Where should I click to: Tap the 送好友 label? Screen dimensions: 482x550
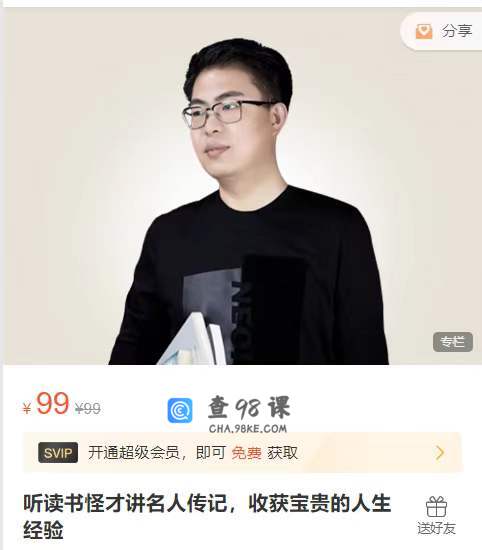436,528
